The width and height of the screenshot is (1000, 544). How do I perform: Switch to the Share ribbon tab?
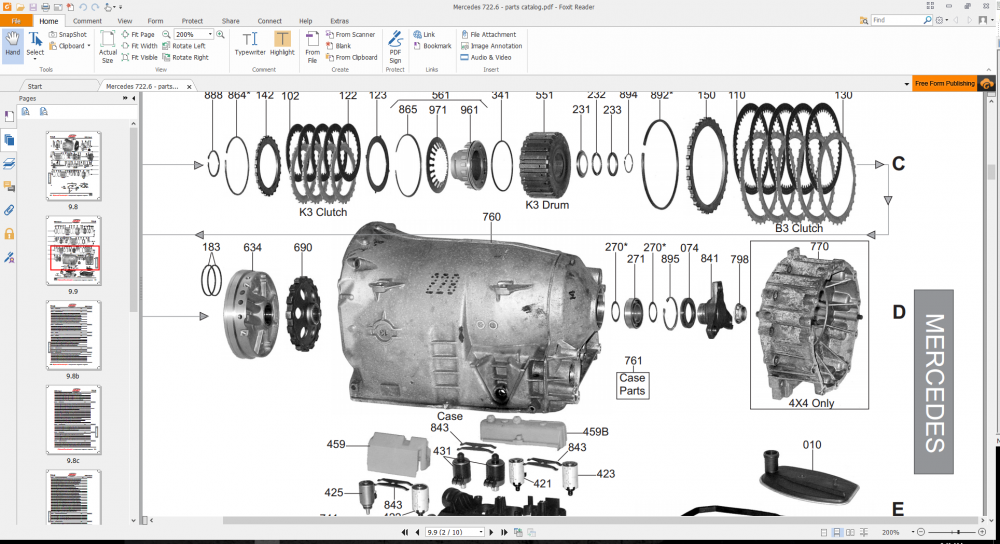(x=231, y=21)
